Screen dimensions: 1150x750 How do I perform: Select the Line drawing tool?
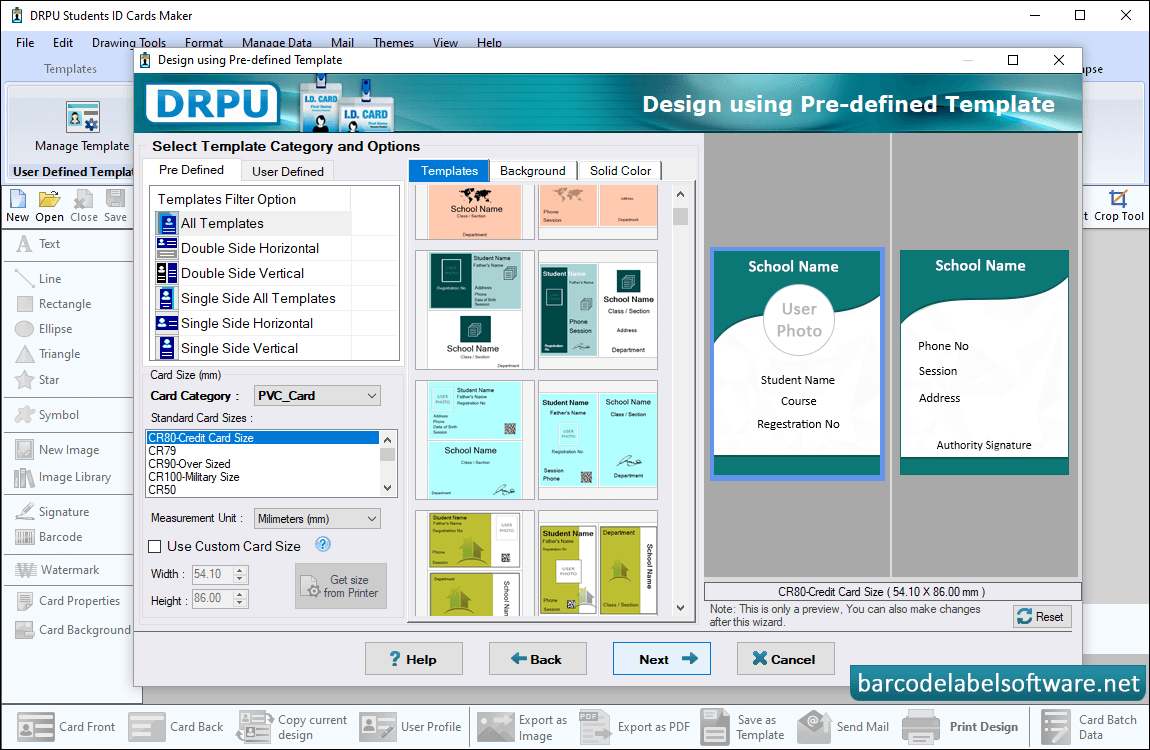(39, 279)
